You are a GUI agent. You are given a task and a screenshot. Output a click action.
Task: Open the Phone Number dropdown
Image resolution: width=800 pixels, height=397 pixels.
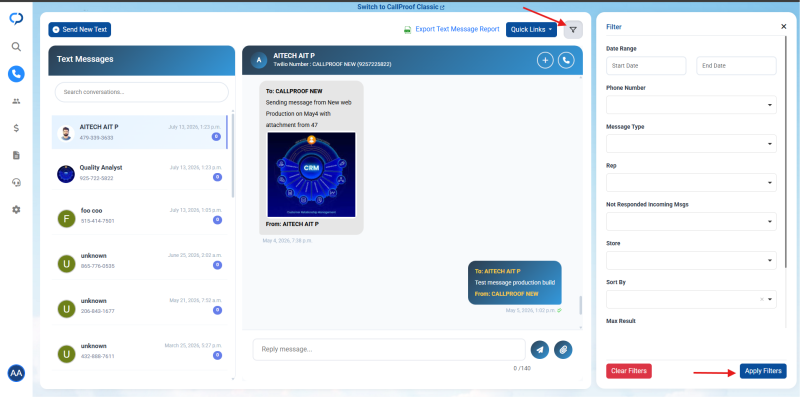tap(691, 105)
